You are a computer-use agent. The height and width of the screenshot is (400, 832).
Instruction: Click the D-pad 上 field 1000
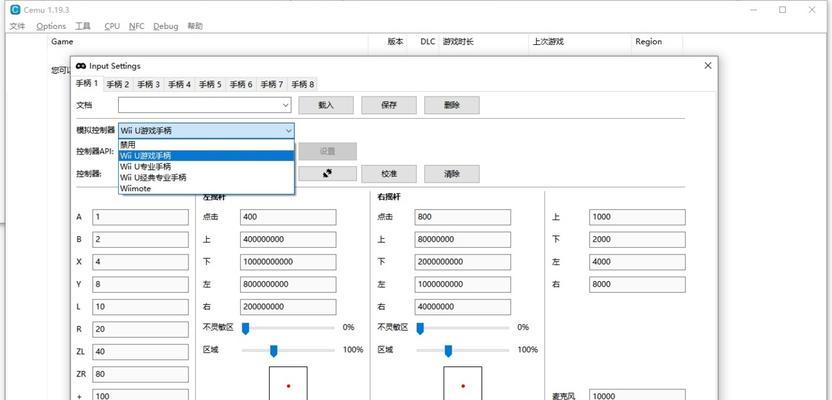637,217
